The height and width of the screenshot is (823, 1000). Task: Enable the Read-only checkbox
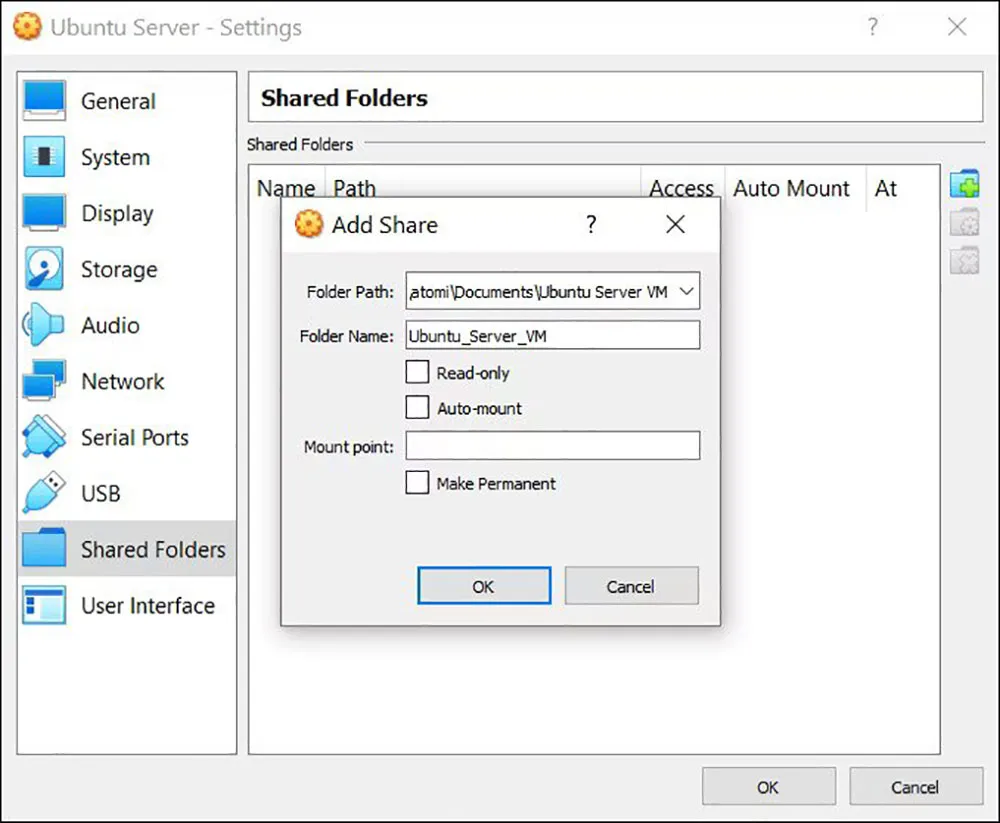pyautogui.click(x=417, y=373)
